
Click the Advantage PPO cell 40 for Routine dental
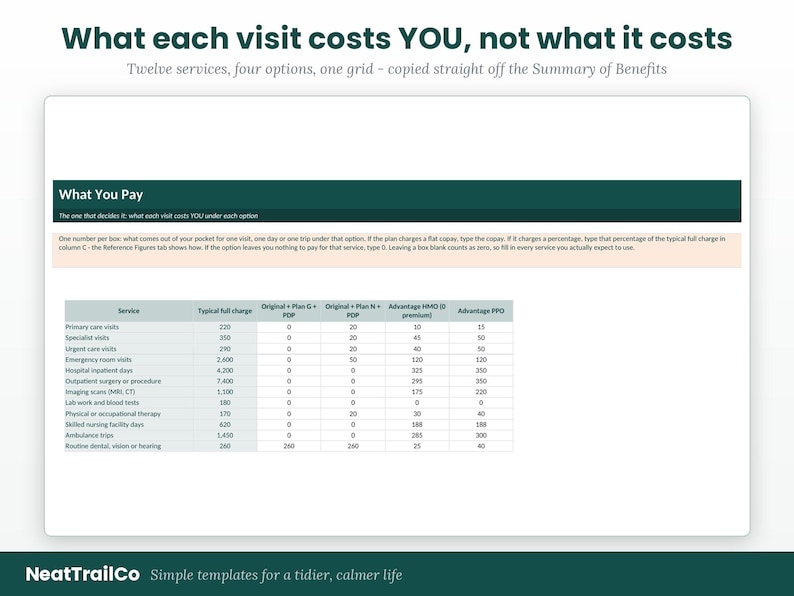click(x=481, y=446)
